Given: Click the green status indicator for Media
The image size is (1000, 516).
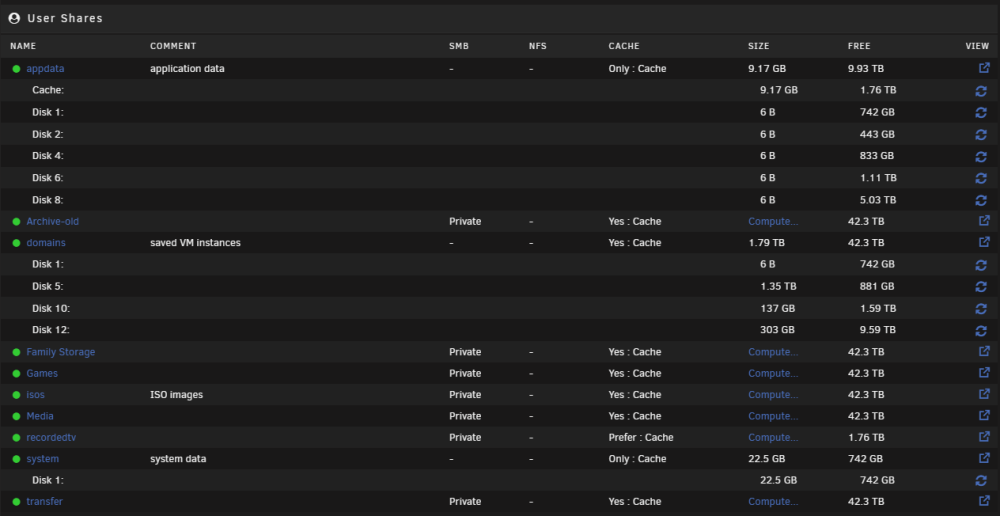Looking at the screenshot, I should click(x=17, y=416).
